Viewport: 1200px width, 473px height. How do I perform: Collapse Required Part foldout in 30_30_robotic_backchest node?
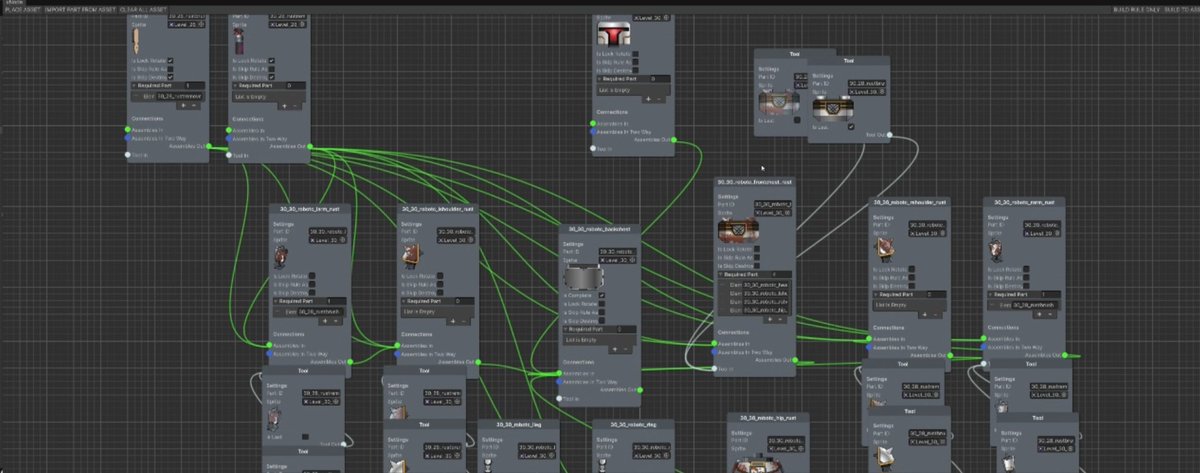point(567,329)
